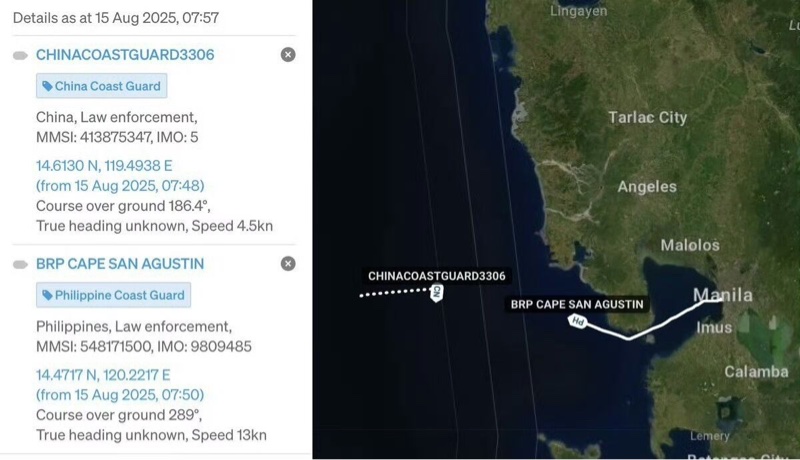Click the tag icon in China Coast Guard badge
Viewport: 800px width, 460px height.
(47, 86)
